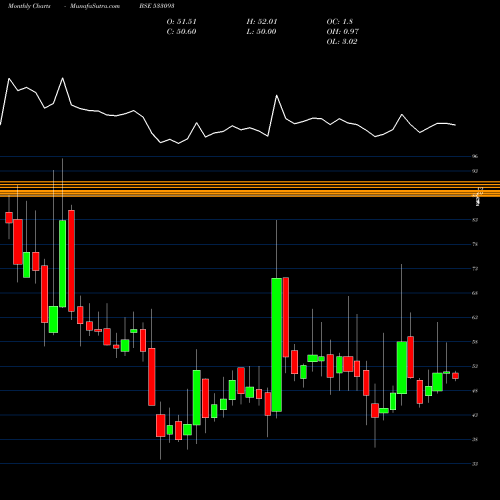Click the 'OC: 1.8' value
500x500 pixels.
pyautogui.click(x=340, y=22)
